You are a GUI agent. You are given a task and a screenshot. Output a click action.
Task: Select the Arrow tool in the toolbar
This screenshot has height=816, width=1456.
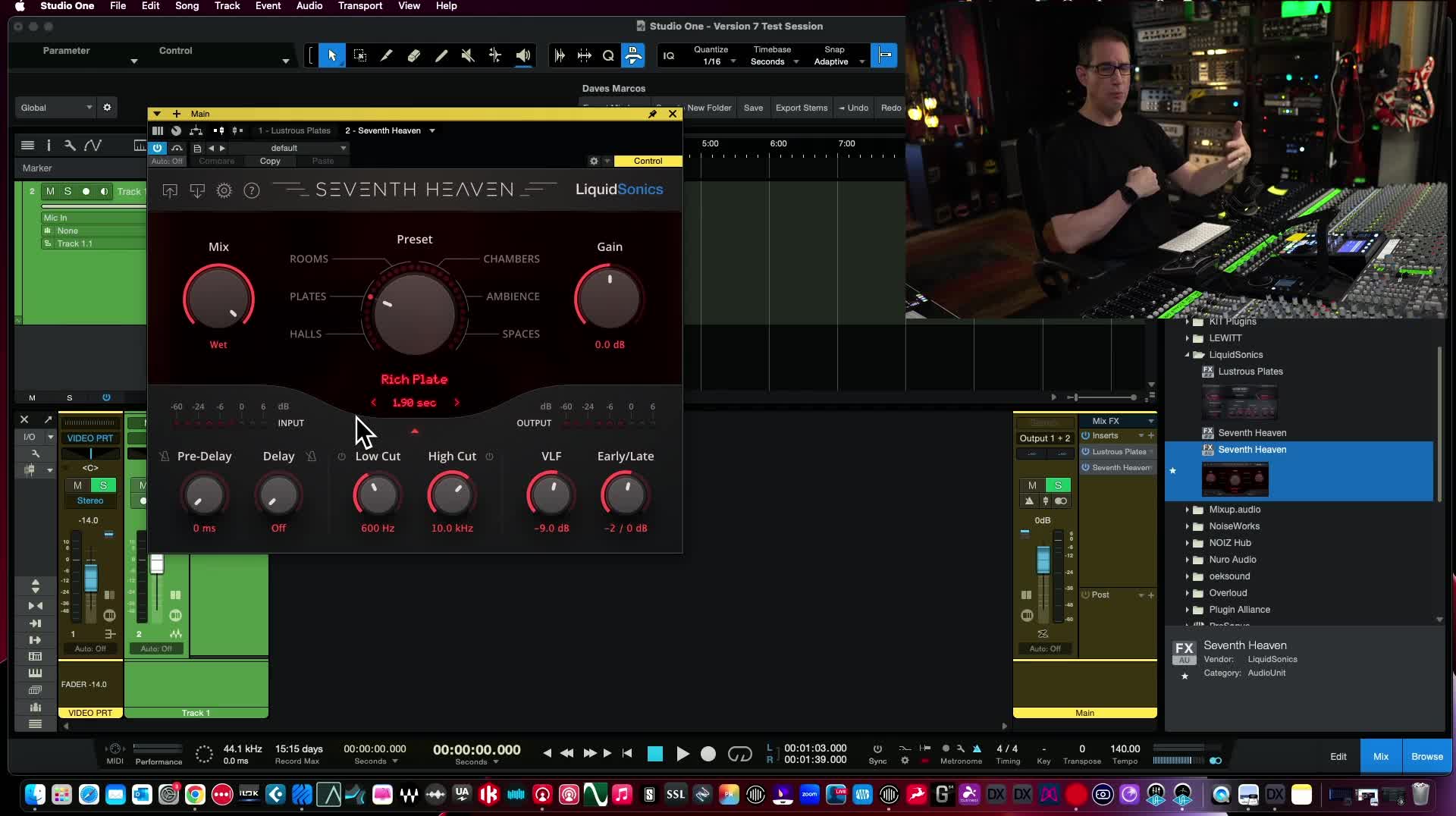click(x=332, y=55)
